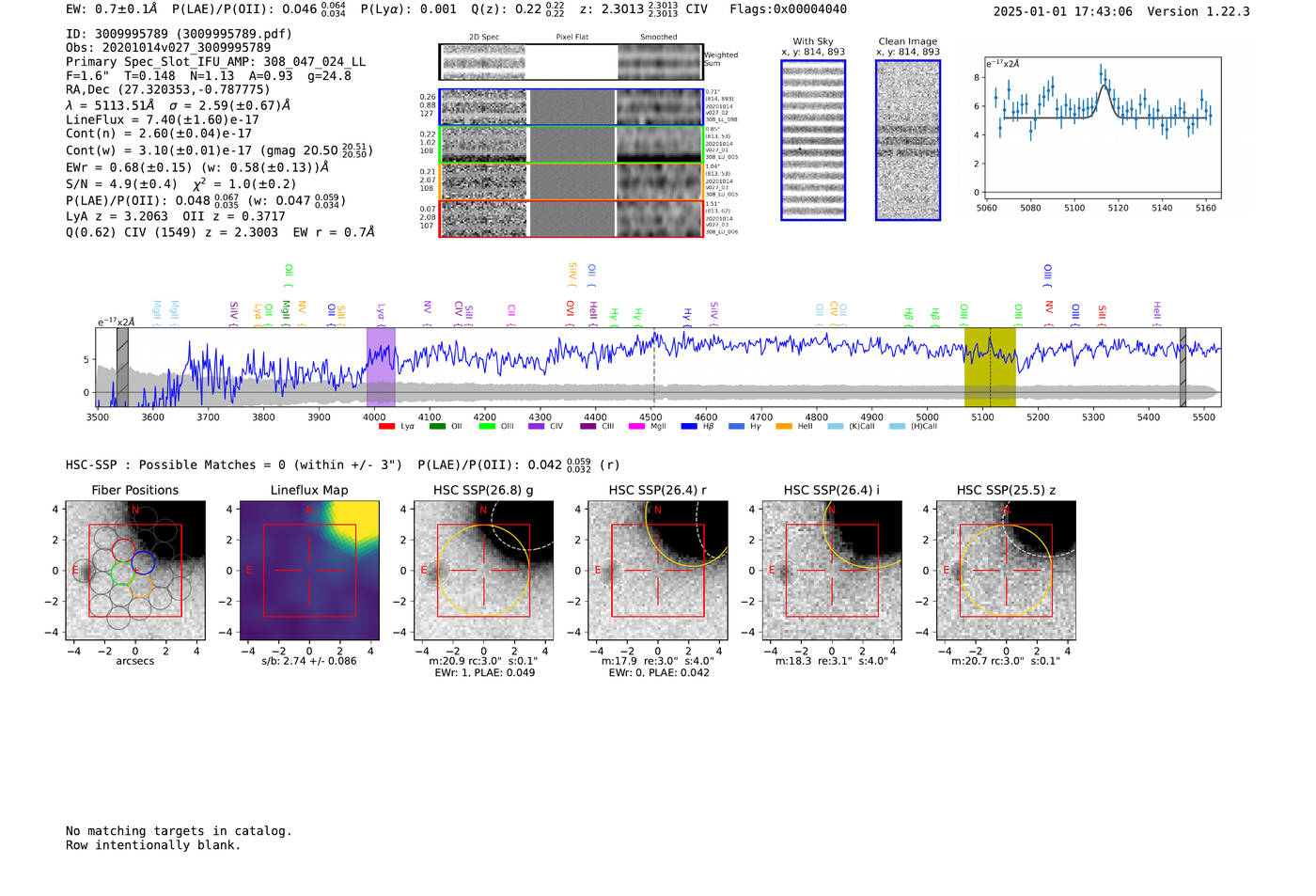1316x896 pixels.
Task: Click the green fiber circle in Fiber Positions
Action: click(x=122, y=573)
